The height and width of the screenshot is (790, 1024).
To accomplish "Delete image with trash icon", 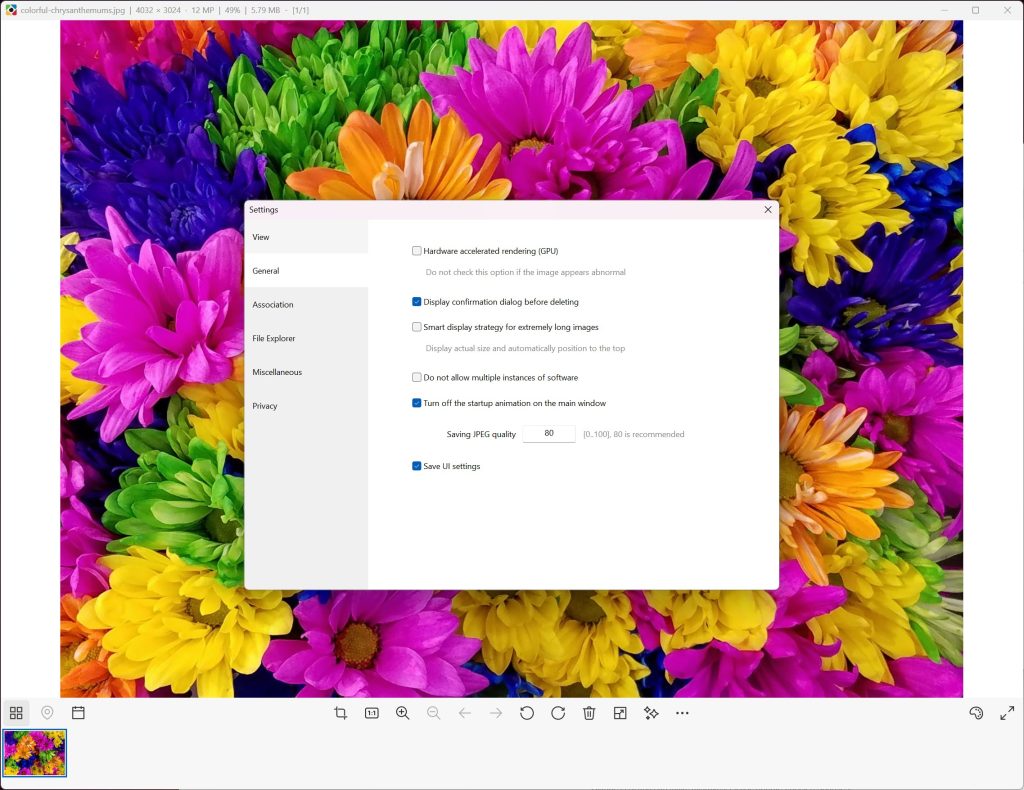I will 589,713.
